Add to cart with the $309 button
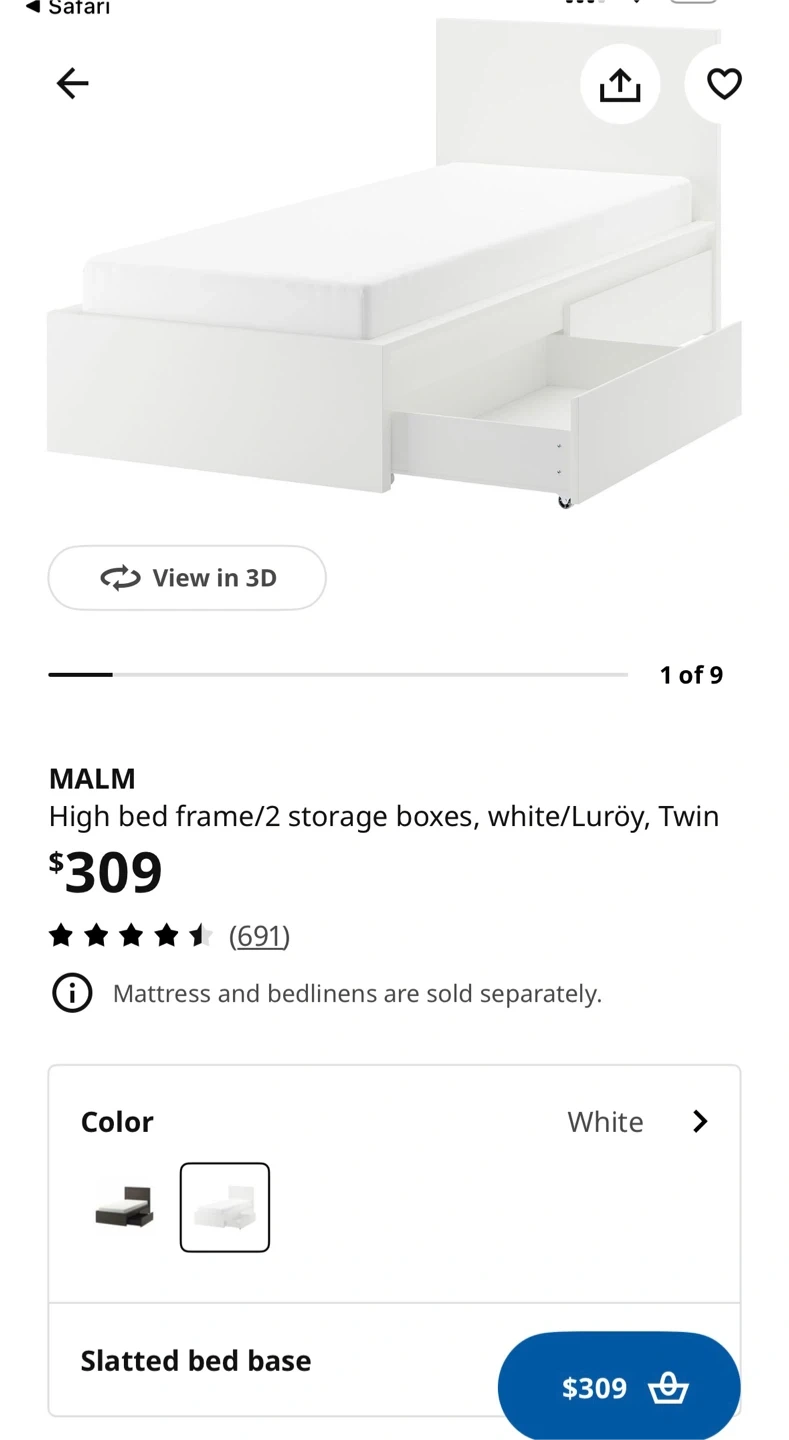This screenshot has height=1440, width=789. 619,1387
